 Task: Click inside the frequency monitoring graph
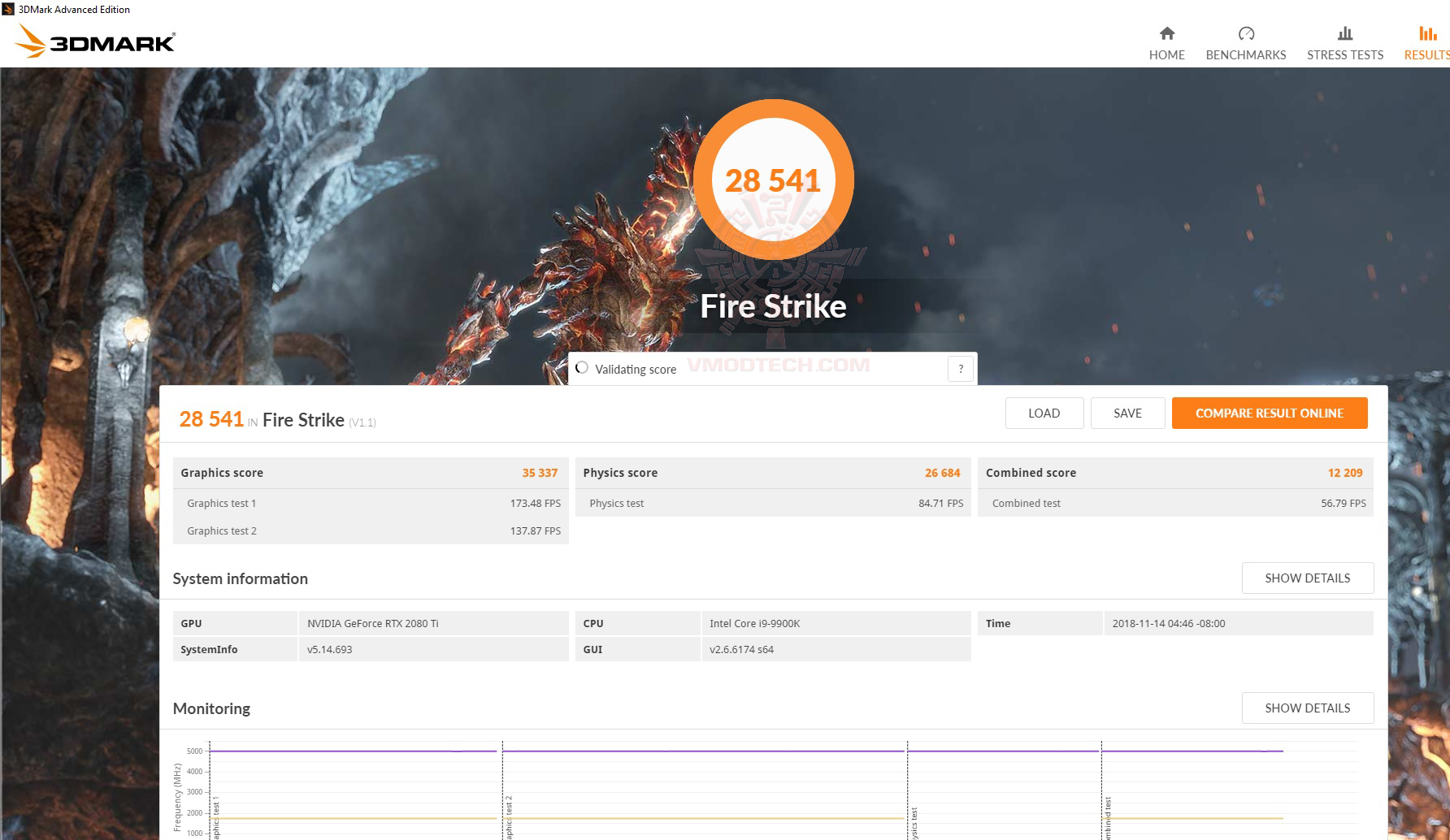[732, 788]
